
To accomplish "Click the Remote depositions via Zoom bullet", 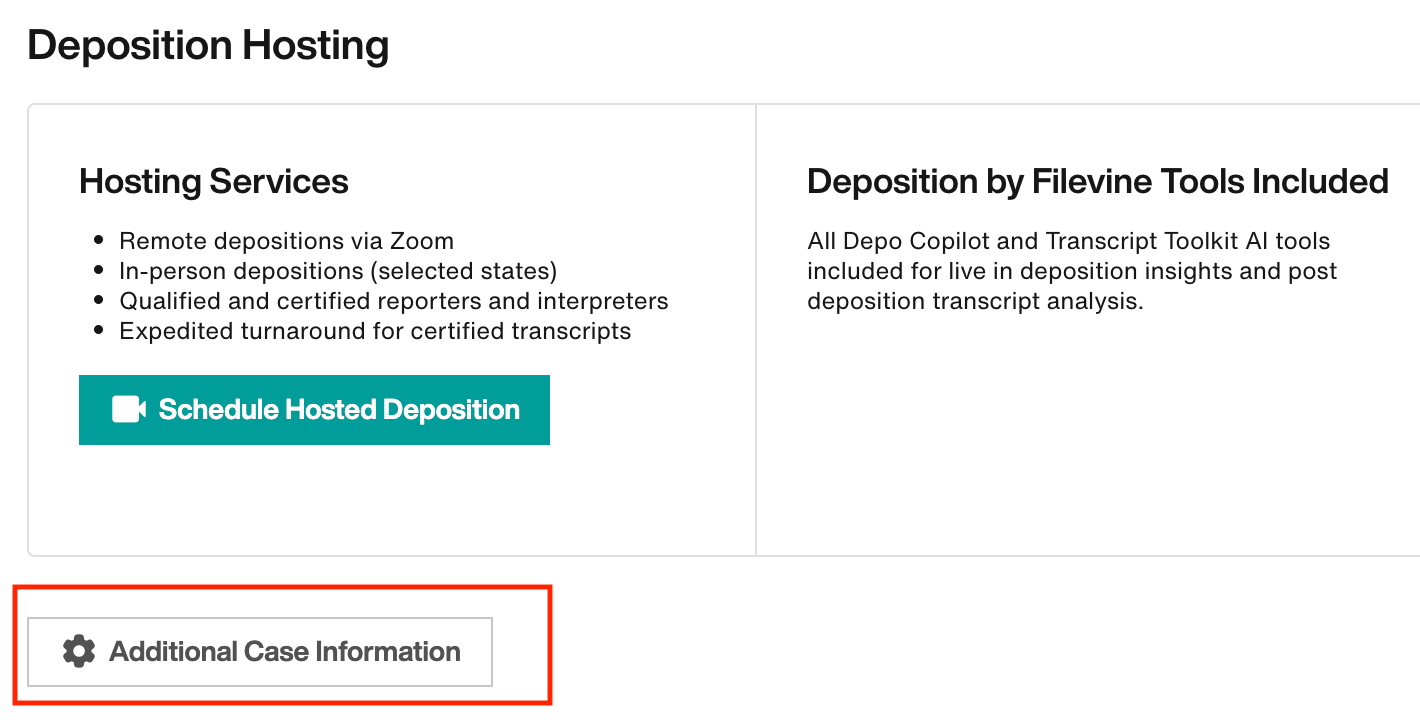I will pos(286,241).
